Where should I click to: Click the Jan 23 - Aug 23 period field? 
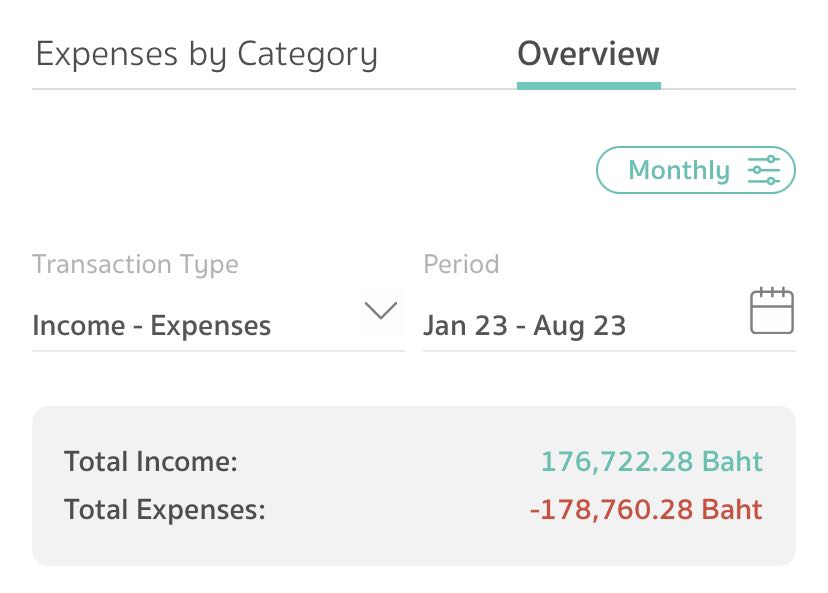pos(524,326)
